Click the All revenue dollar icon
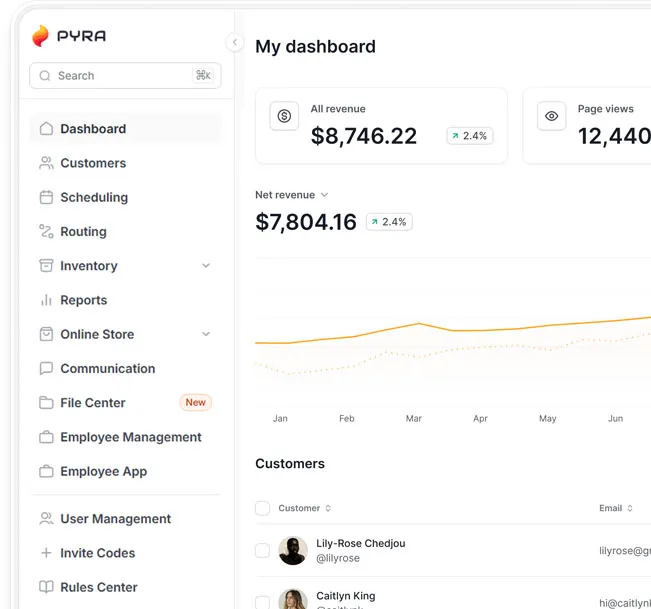The width and height of the screenshot is (651, 609). click(284, 116)
